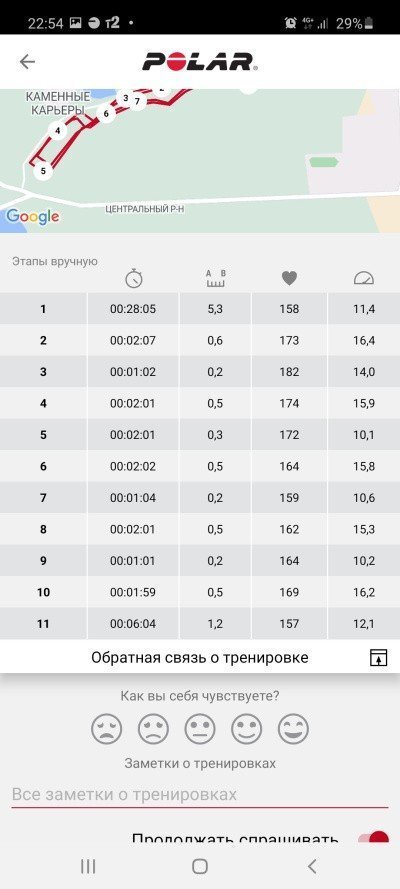This screenshot has width=400, height=889.
Task: Select lap 11 row in table
Action: click(200, 624)
